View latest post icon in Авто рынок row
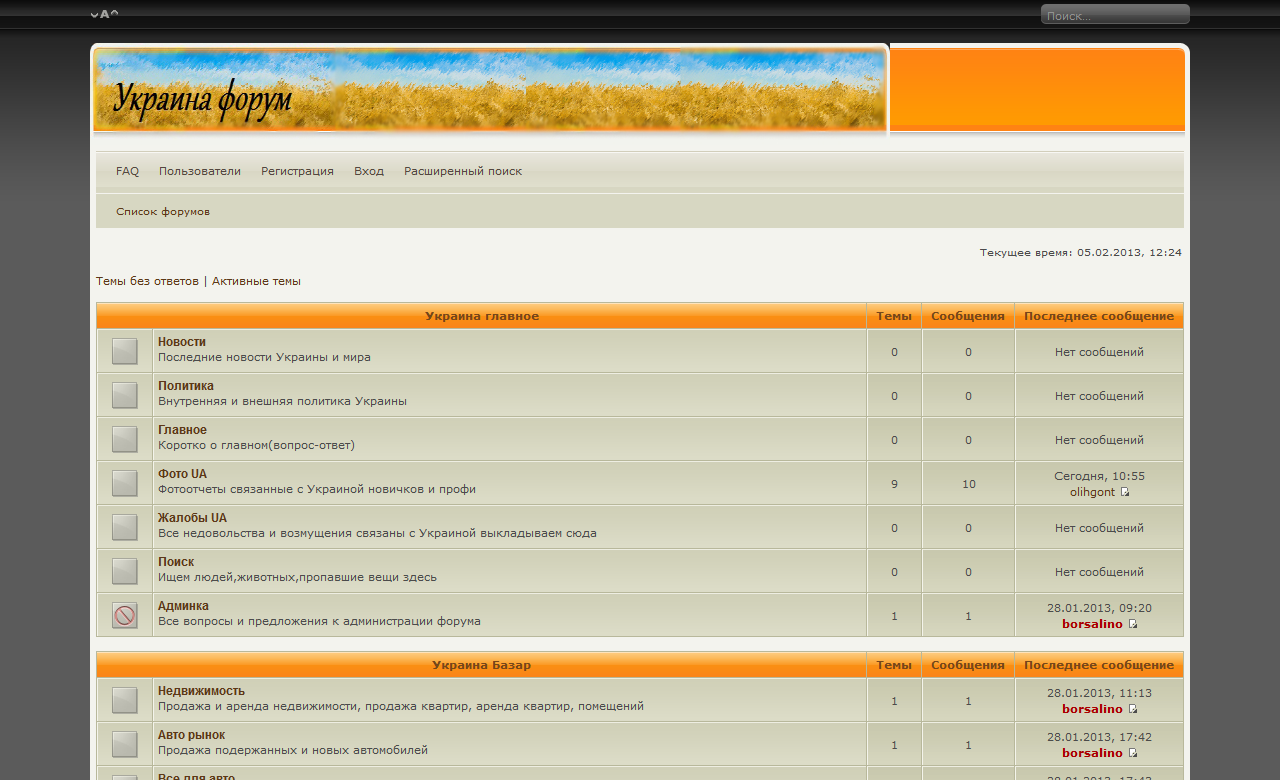 click(x=1133, y=753)
